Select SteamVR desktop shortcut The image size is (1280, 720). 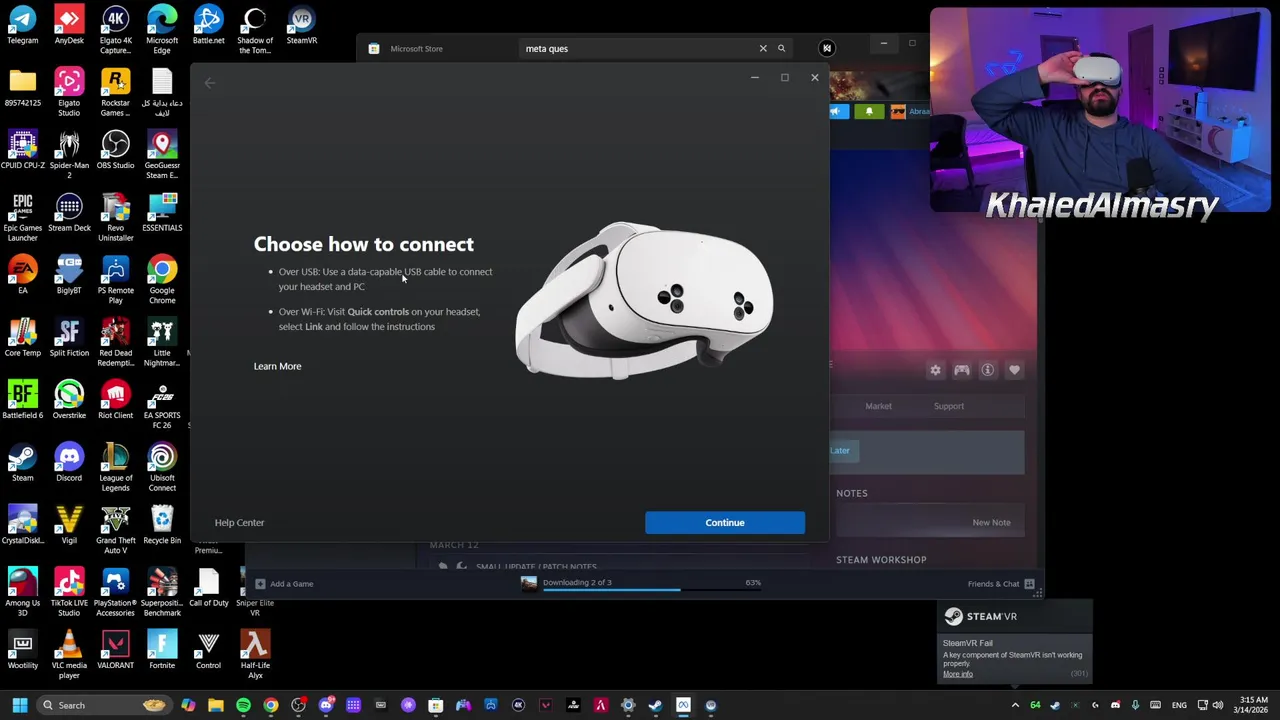pos(301,26)
